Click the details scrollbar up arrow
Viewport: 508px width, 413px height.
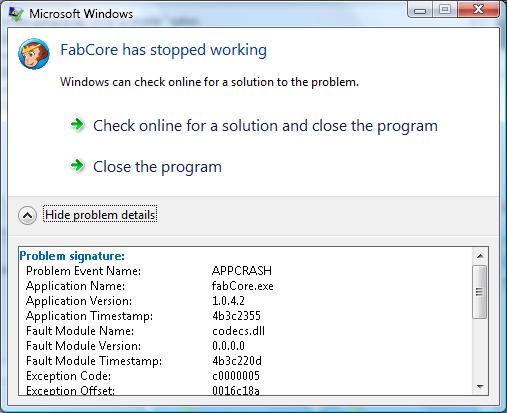click(x=480, y=256)
